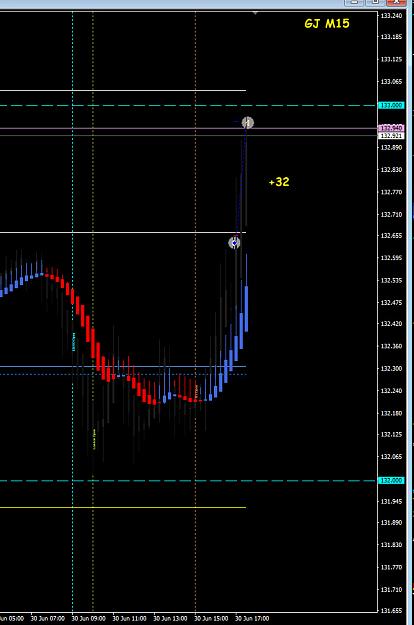Click the 131.655 price on the scale

pyautogui.click(x=391, y=611)
